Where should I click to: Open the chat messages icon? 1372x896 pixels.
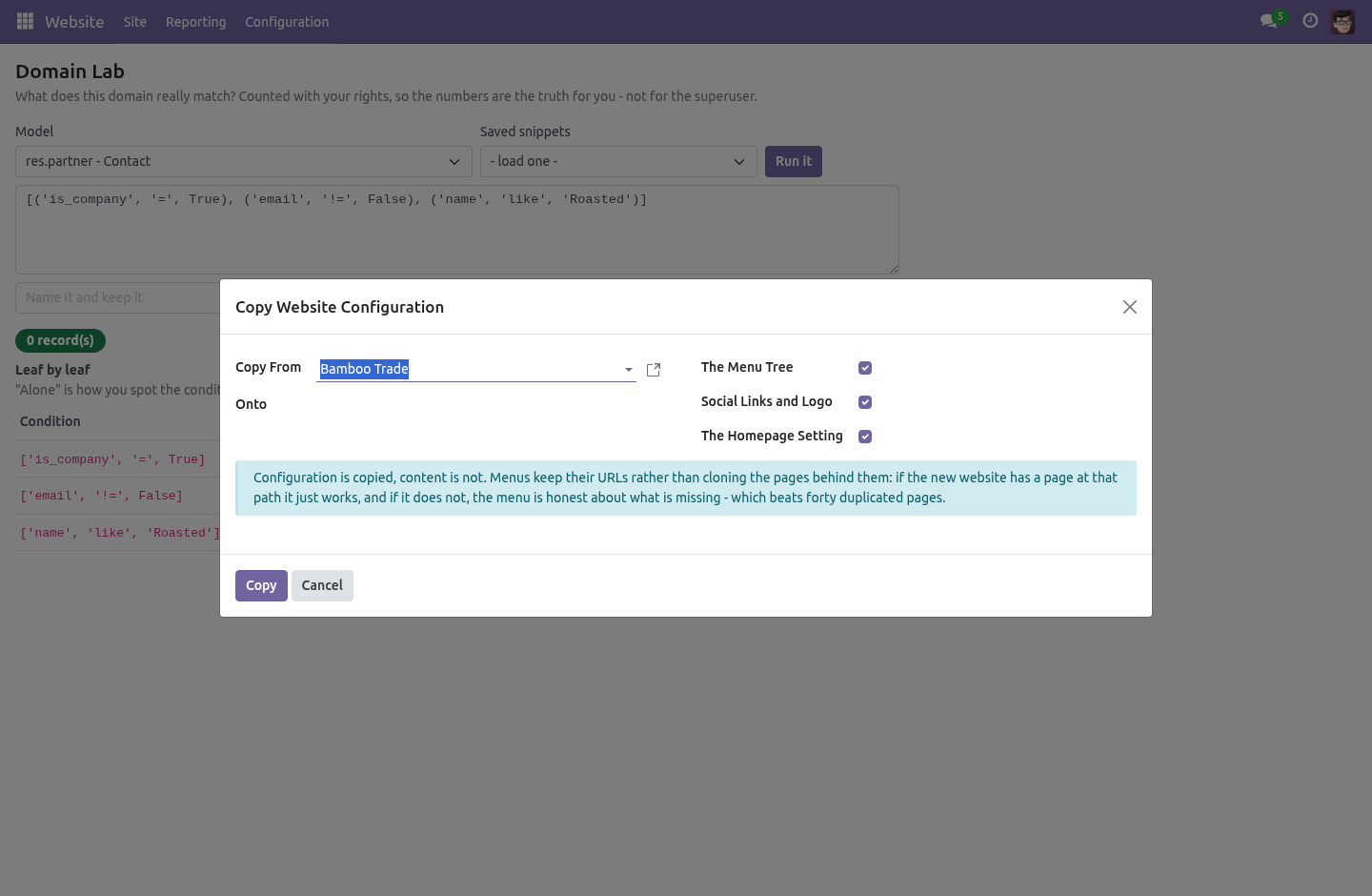[x=1268, y=21]
